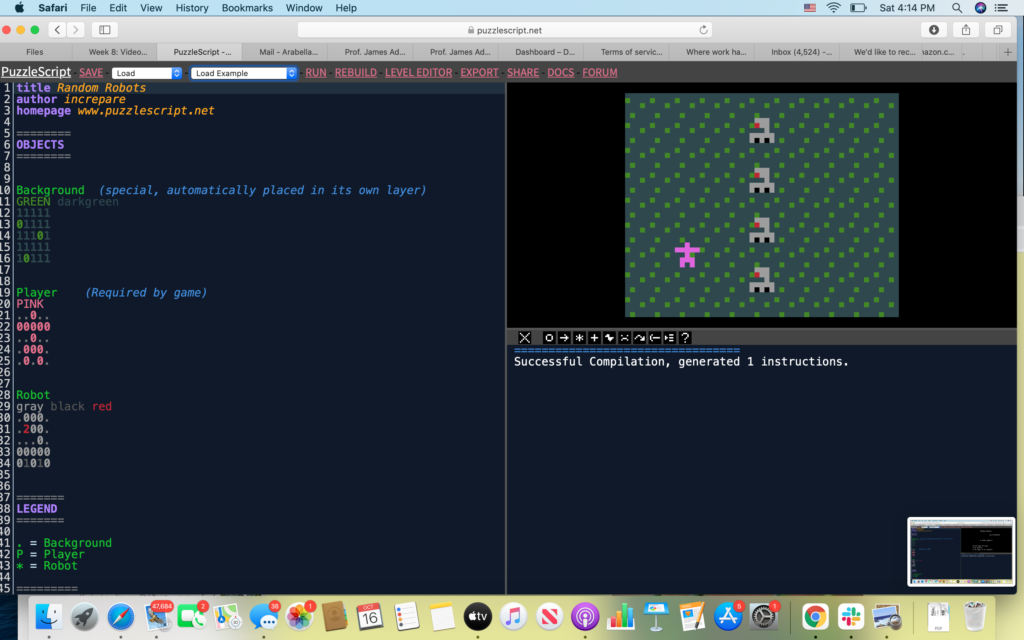This screenshot has width=1024, height=640.
Task: Click the plus sound-effect icon
Action: (594, 338)
